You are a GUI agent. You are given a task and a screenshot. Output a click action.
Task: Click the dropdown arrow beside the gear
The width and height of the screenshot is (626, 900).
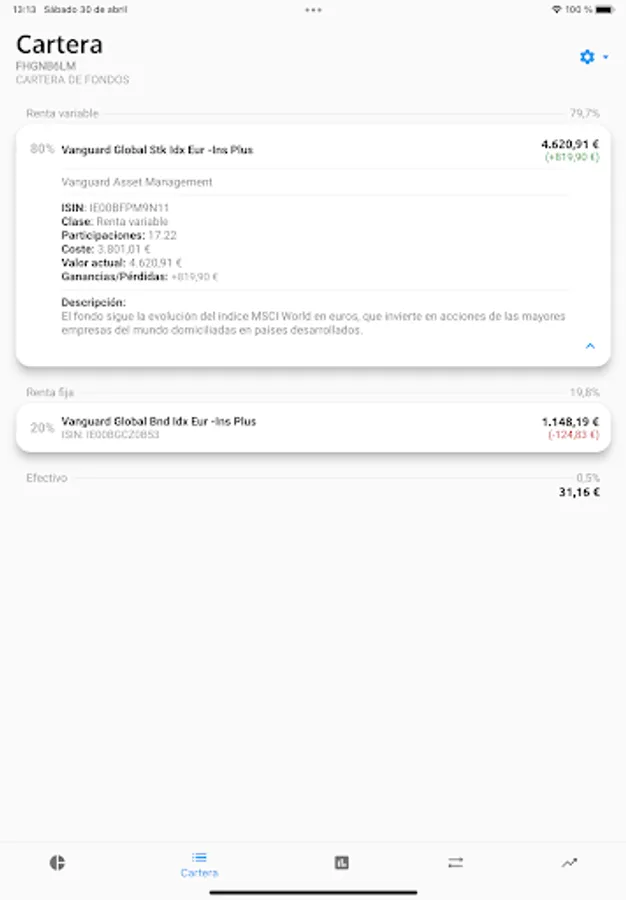coord(605,57)
